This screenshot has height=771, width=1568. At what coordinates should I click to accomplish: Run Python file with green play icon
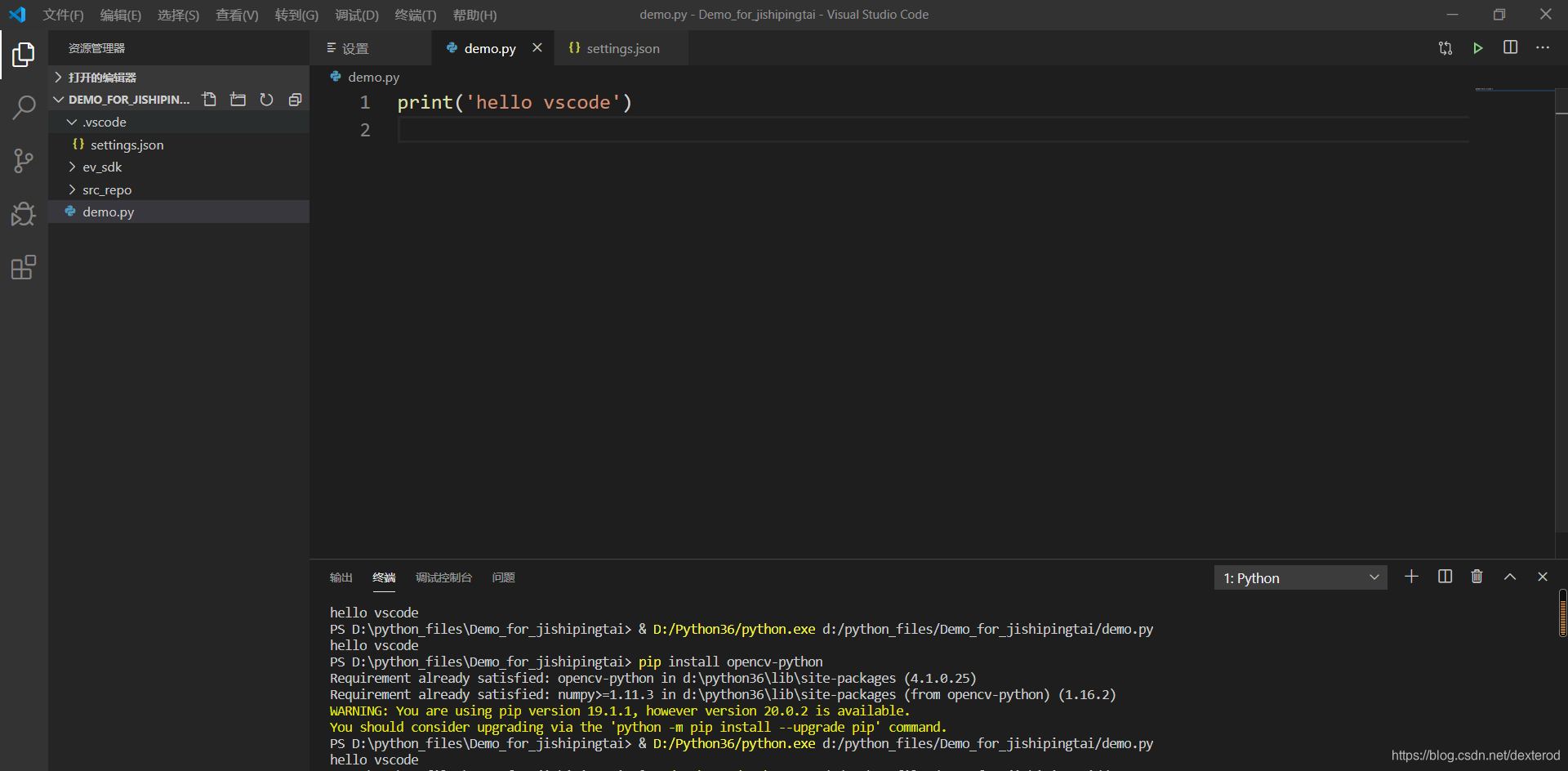pyautogui.click(x=1478, y=48)
